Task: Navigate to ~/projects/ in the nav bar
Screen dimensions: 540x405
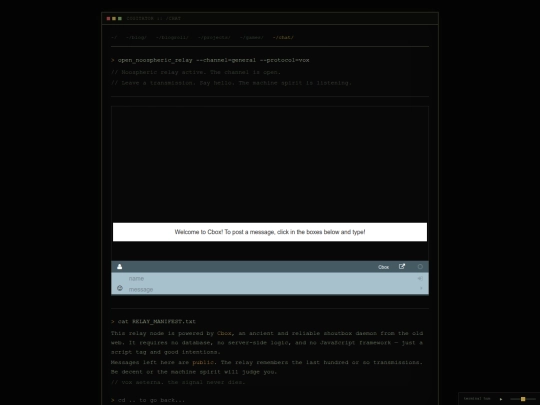Action: [214, 38]
